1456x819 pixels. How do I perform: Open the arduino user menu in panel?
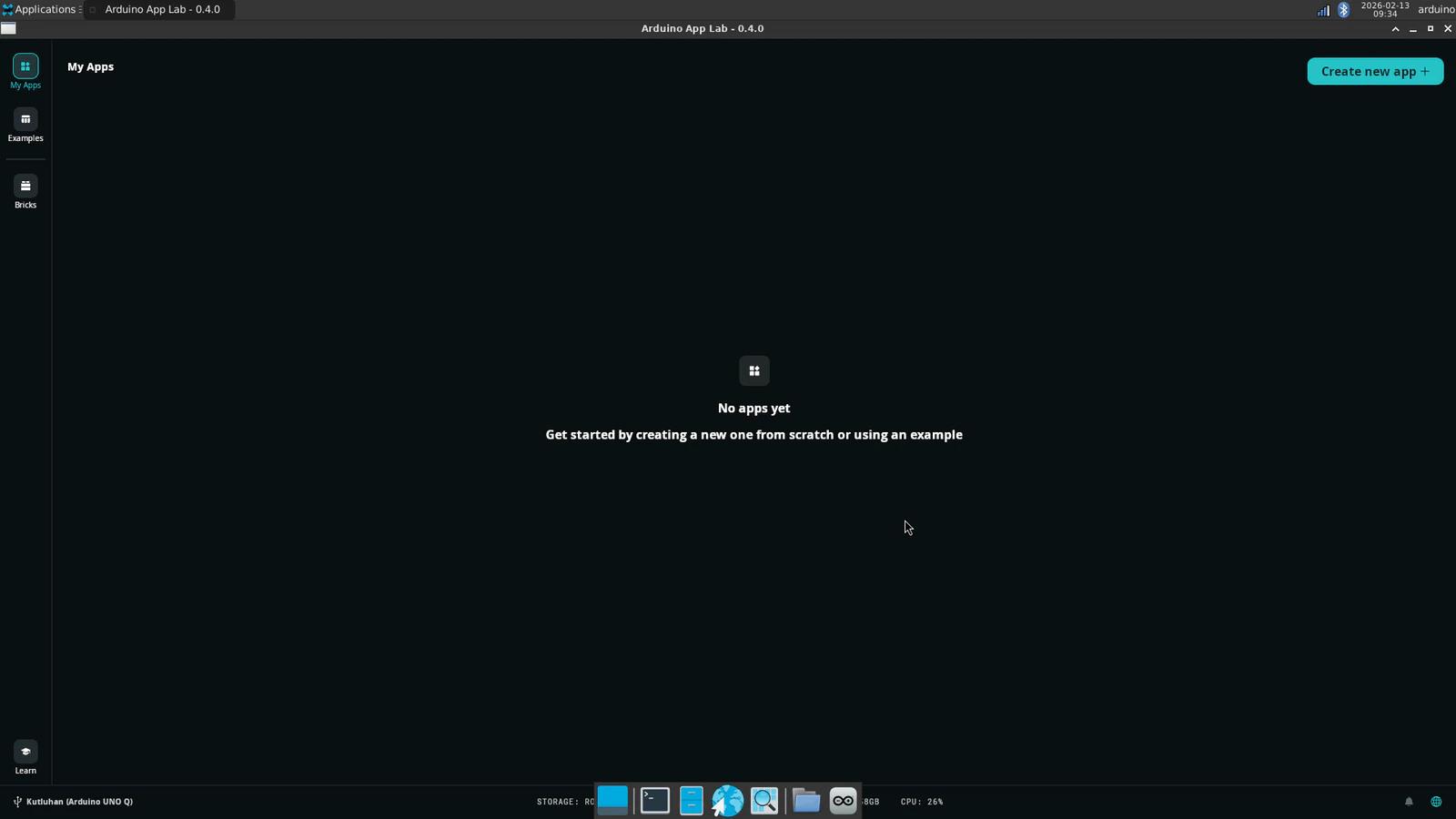[1436, 9]
